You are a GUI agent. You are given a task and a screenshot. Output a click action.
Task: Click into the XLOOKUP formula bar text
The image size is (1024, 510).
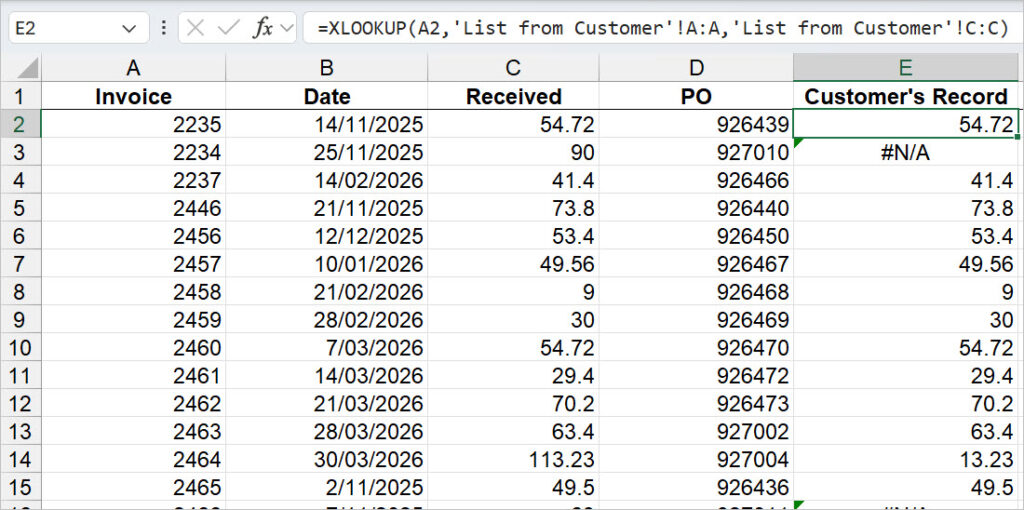662,28
